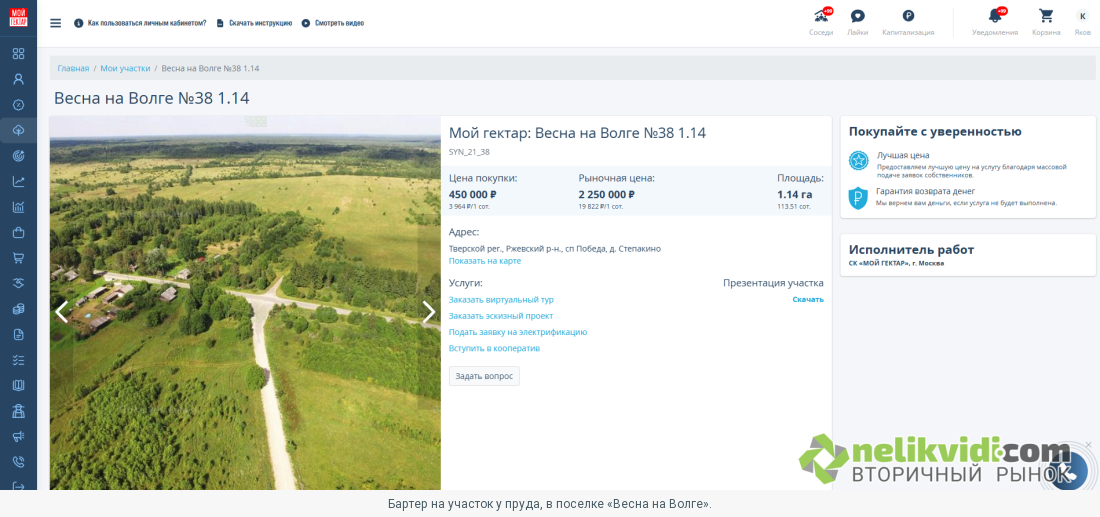1100x517 pixels.
Task: Open the document icon in sidebar
Action: [x=18, y=335]
